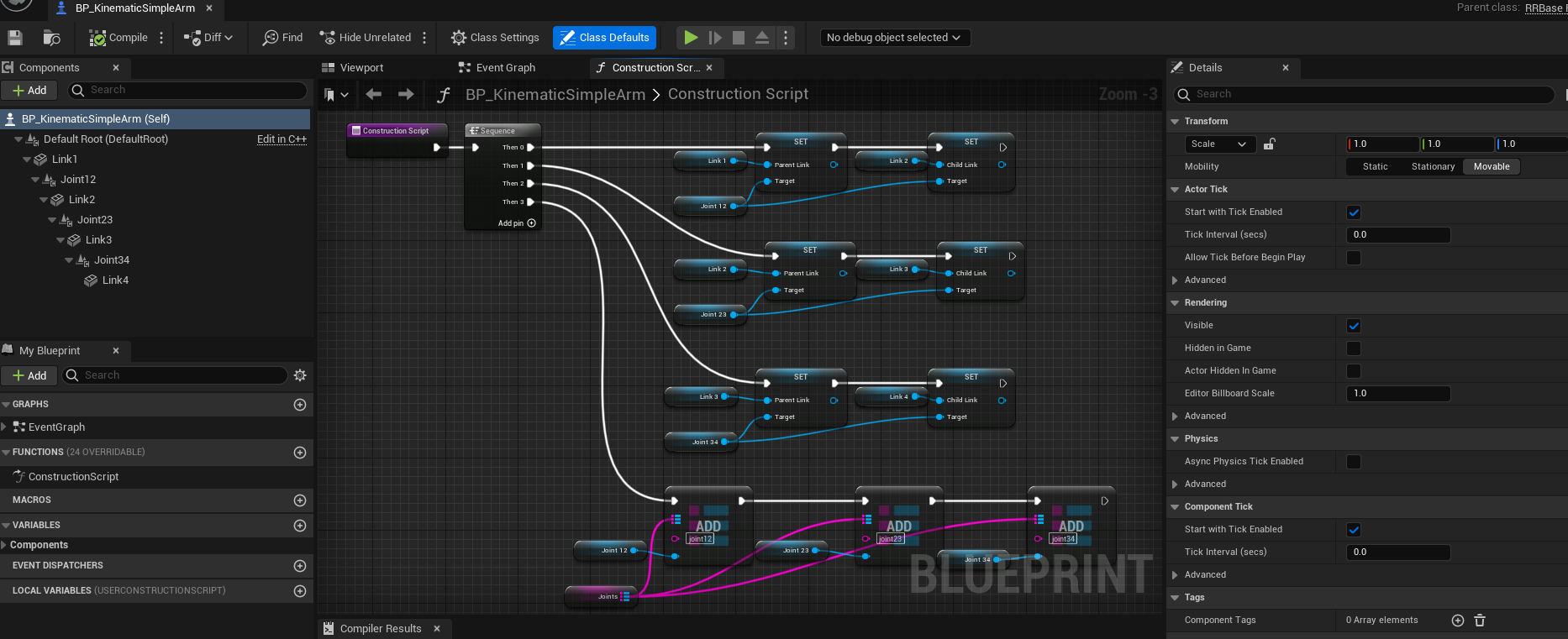Click BP_KinematicSimpleArm in the breadcrumb
The width and height of the screenshot is (1568, 639).
555,95
